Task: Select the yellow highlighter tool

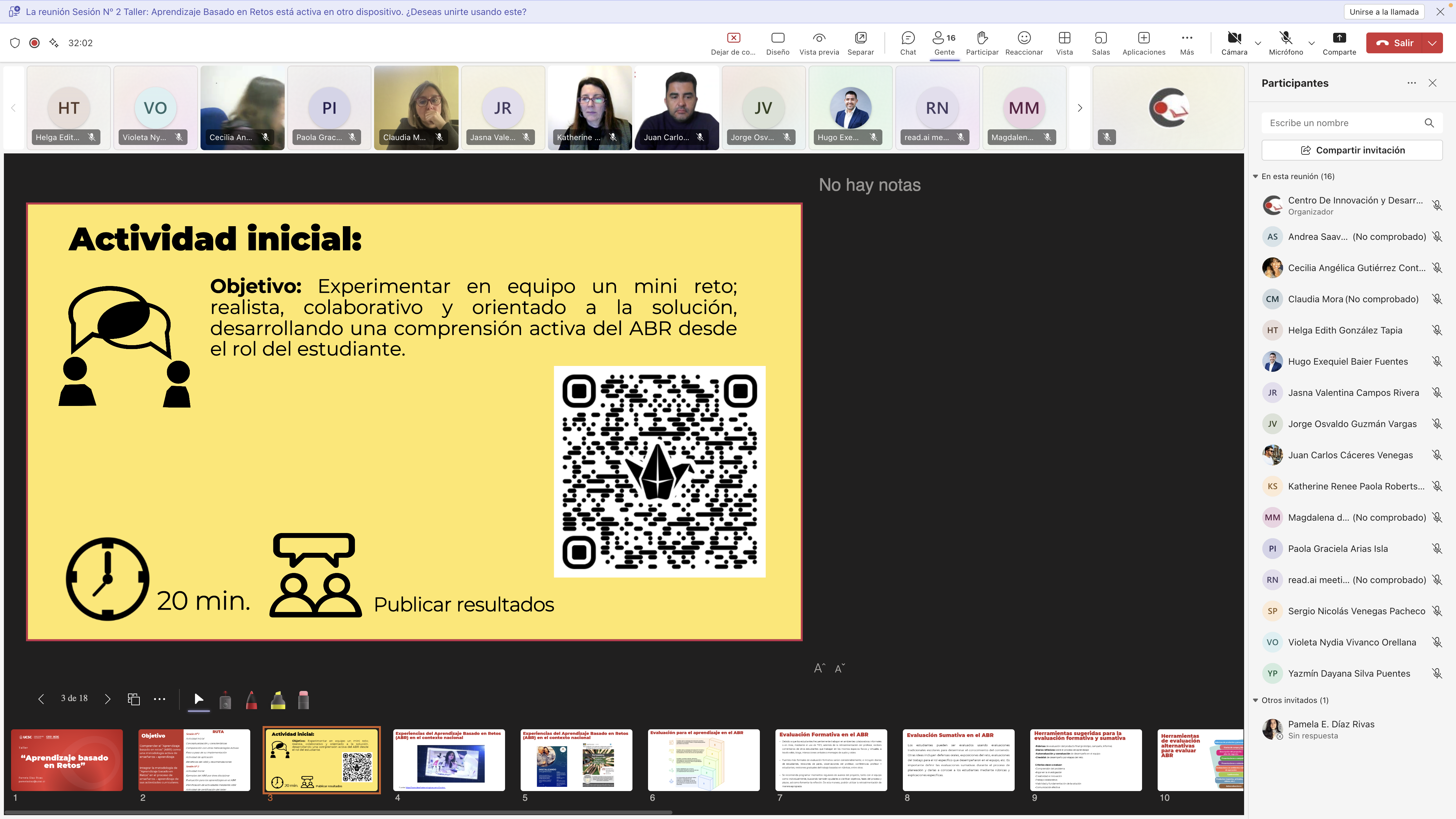Action: (x=278, y=700)
